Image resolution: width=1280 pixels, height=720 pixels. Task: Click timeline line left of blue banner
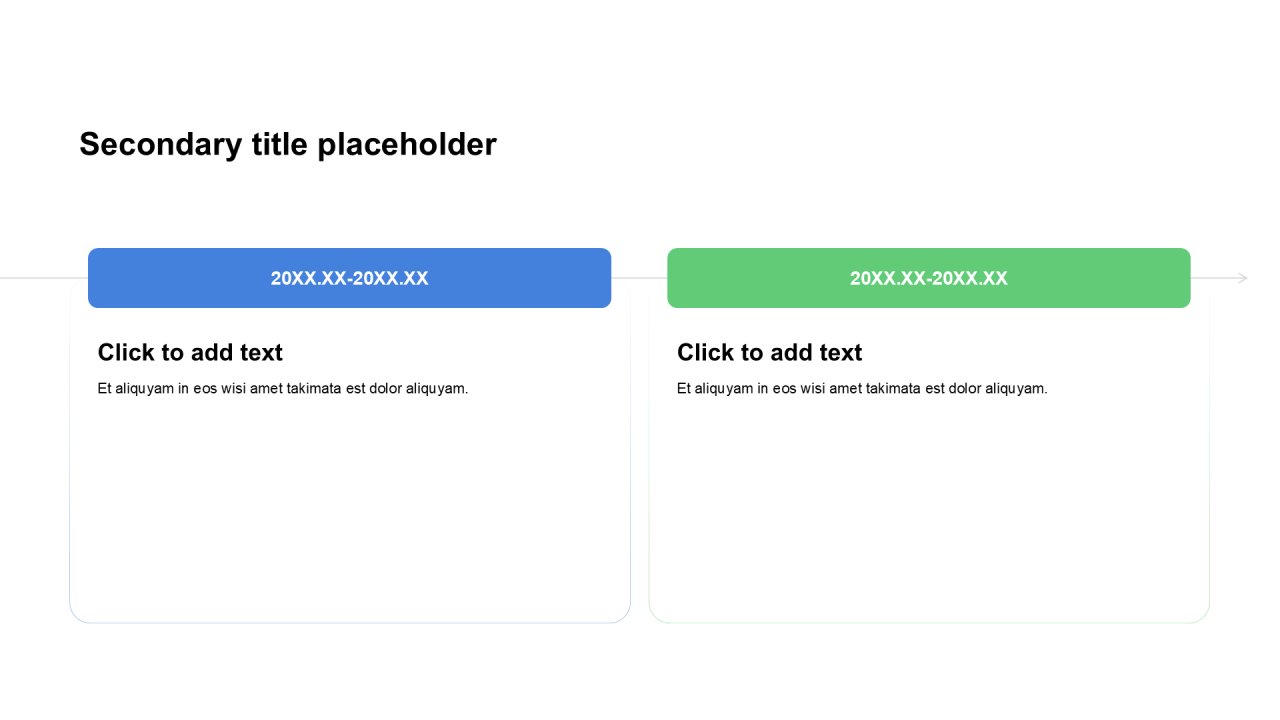tap(40, 278)
